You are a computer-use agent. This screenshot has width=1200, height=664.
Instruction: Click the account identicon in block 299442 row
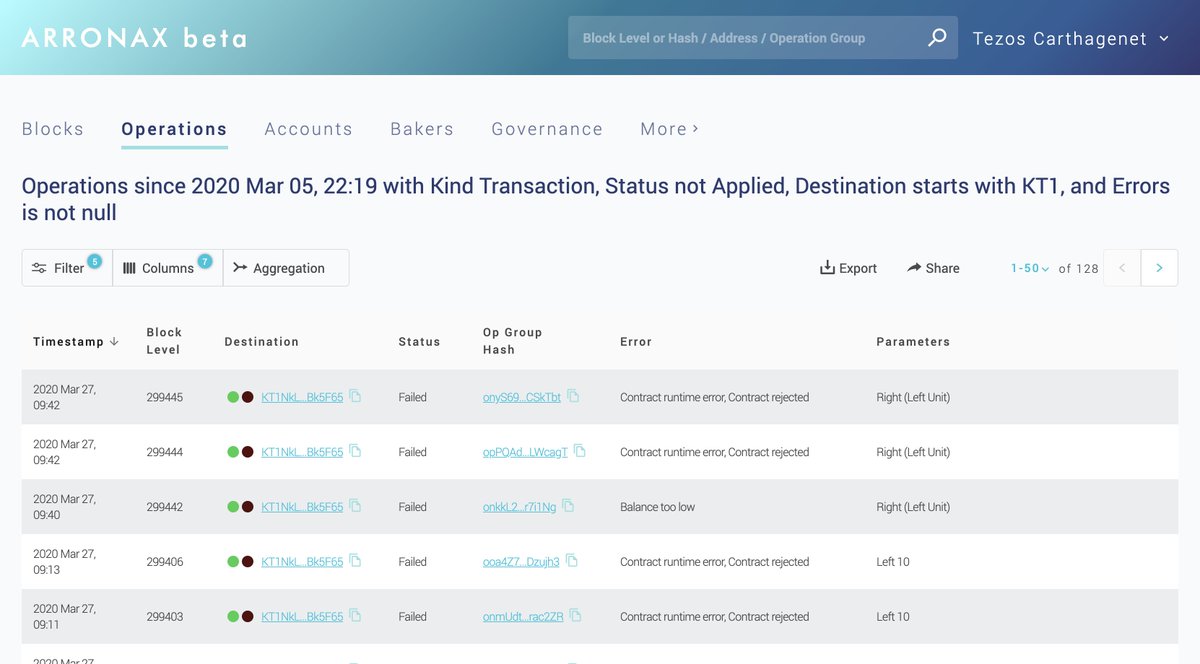point(240,507)
